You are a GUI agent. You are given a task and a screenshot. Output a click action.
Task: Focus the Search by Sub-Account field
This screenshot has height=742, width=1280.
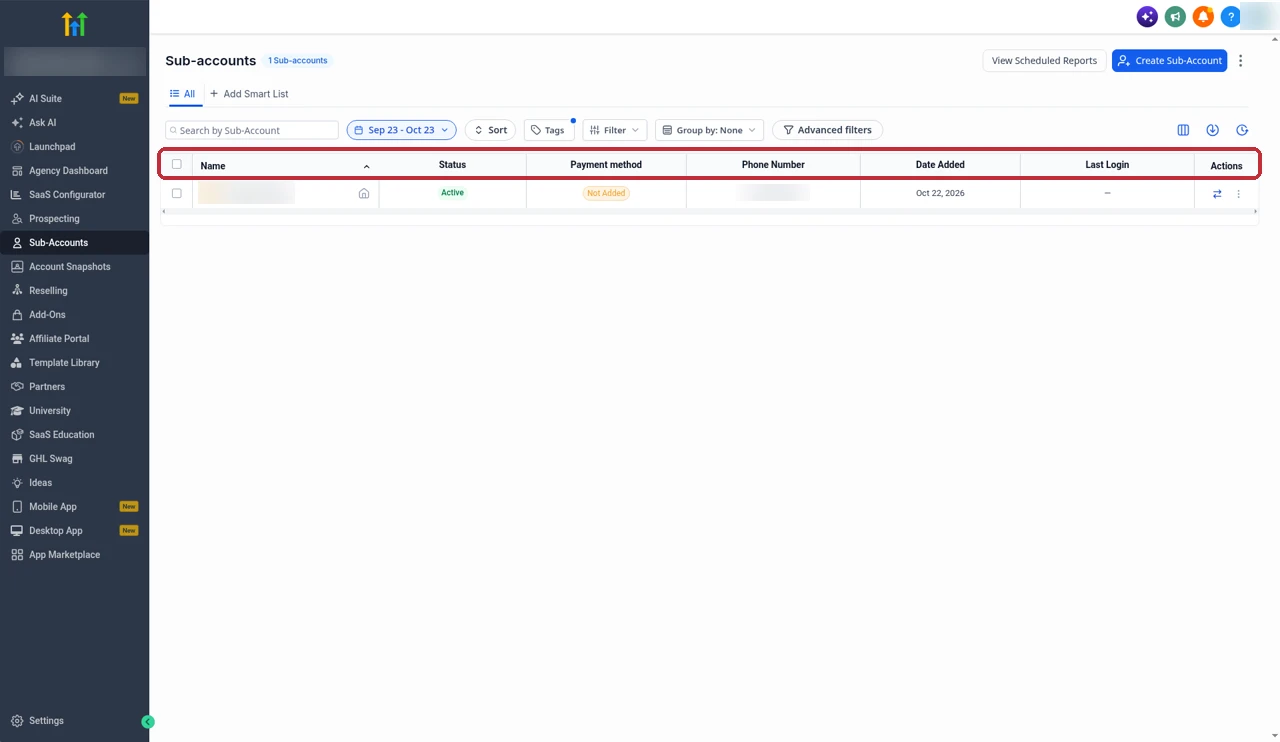[x=252, y=130]
